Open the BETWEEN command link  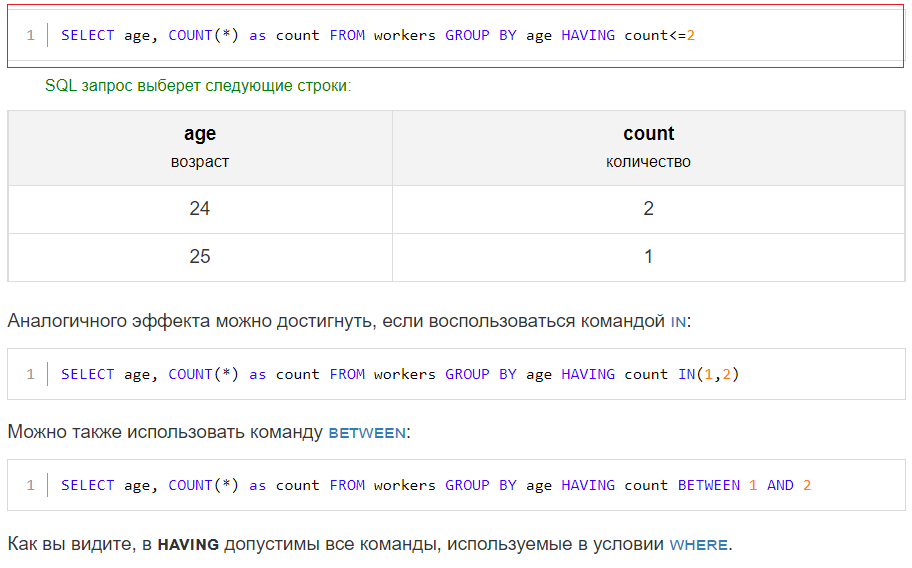pyautogui.click(x=367, y=433)
